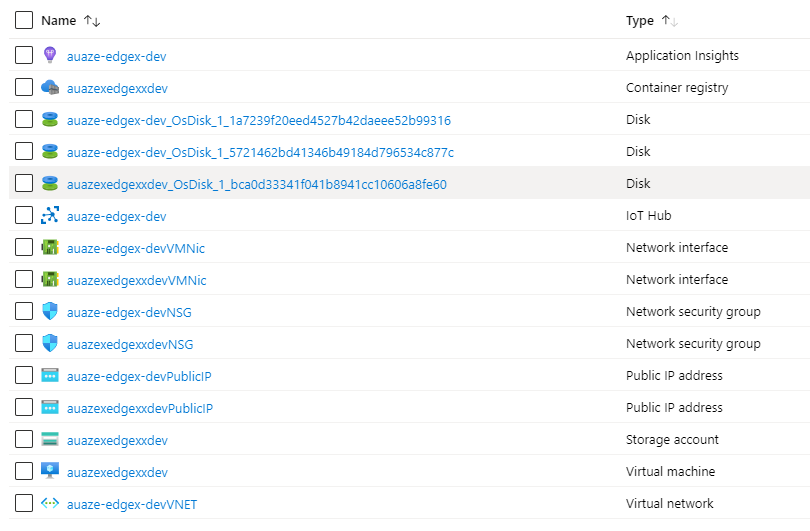Open auaze-edgex-devPublicIP link

click(x=139, y=377)
